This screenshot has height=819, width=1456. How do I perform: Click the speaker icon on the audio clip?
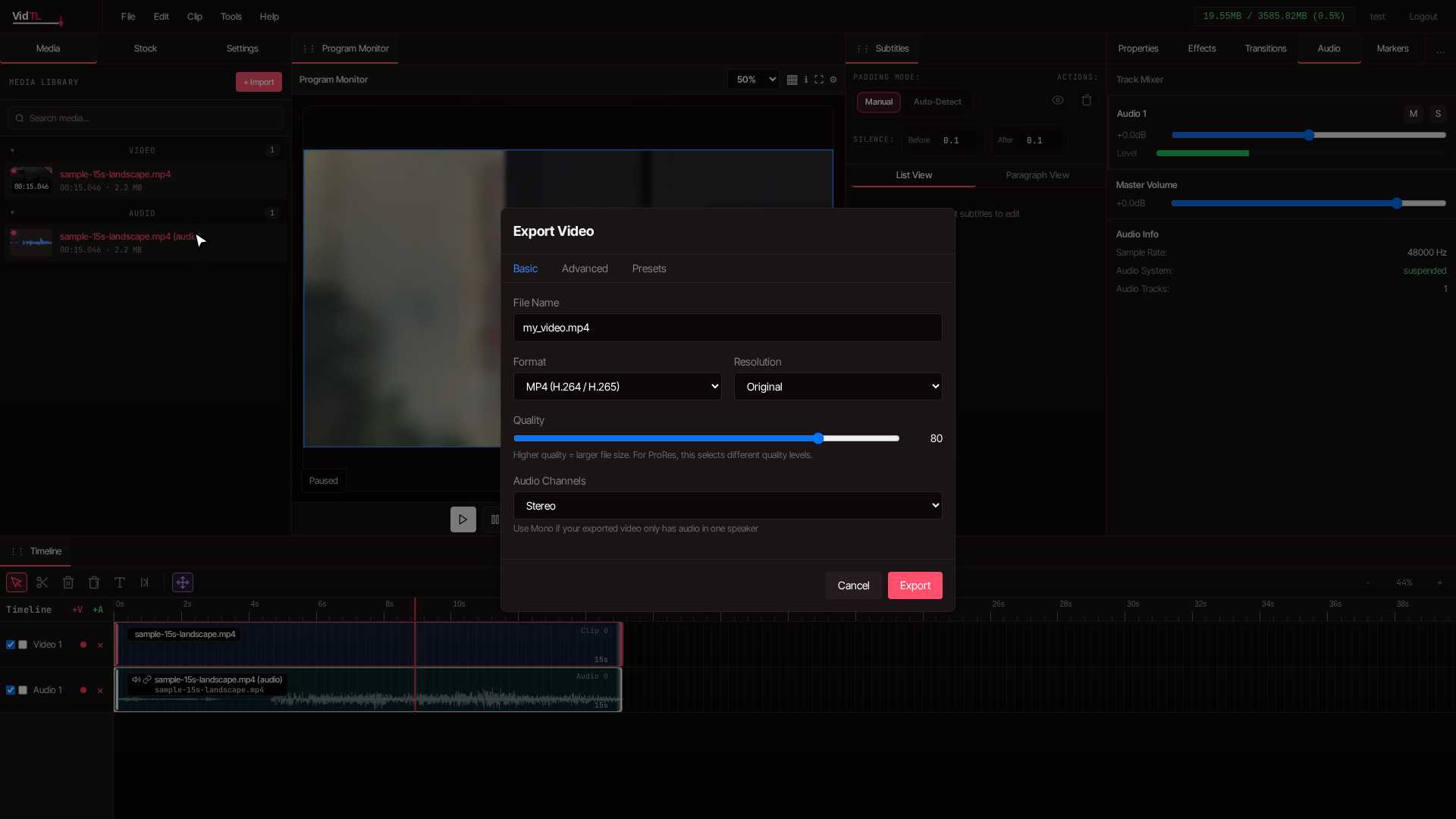pos(136,679)
